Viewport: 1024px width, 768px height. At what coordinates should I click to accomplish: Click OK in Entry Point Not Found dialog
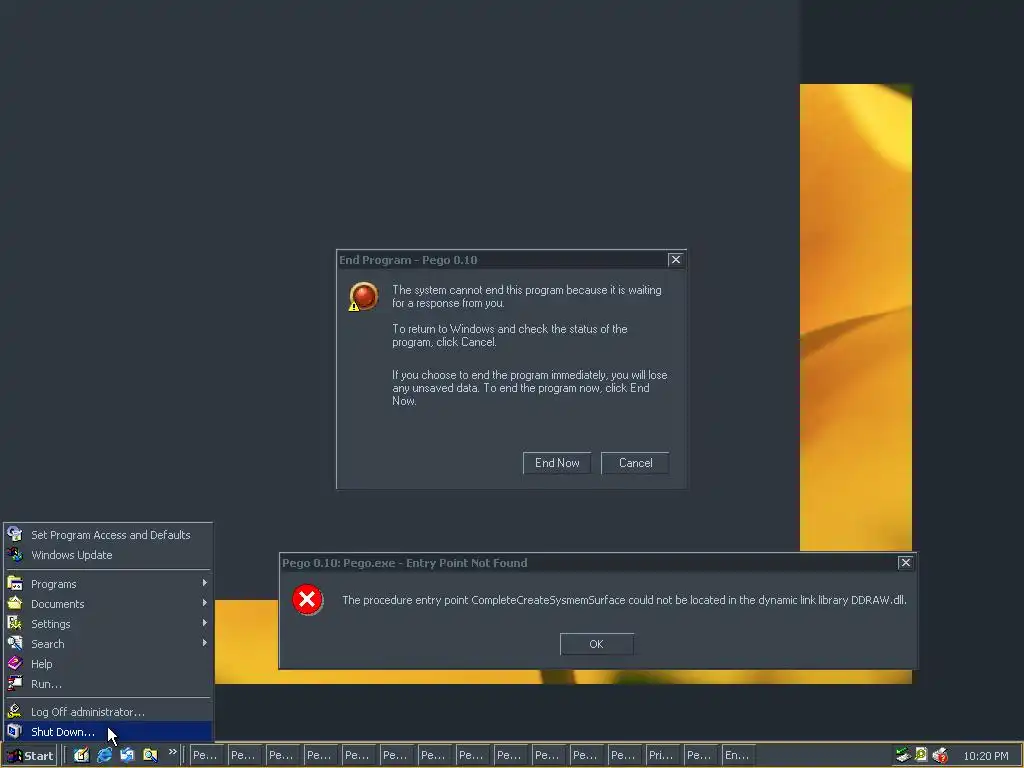point(596,644)
